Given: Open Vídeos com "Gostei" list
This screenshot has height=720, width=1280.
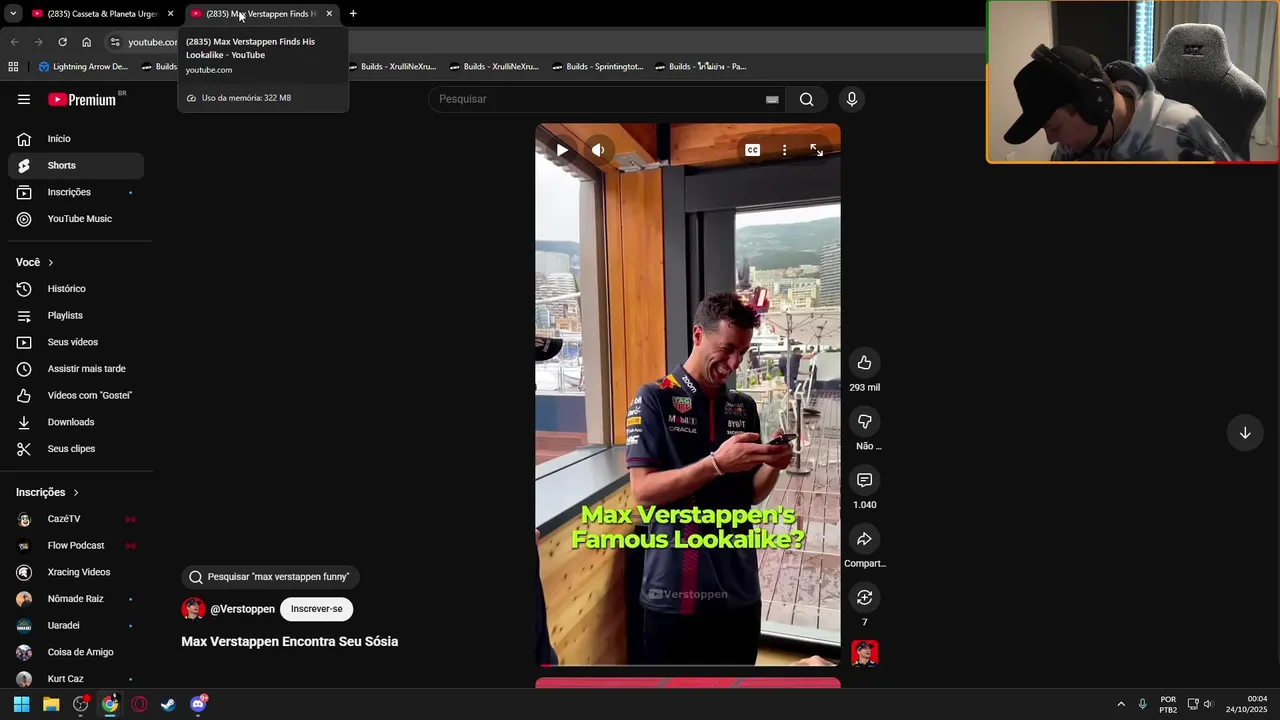Looking at the screenshot, I should (76, 395).
